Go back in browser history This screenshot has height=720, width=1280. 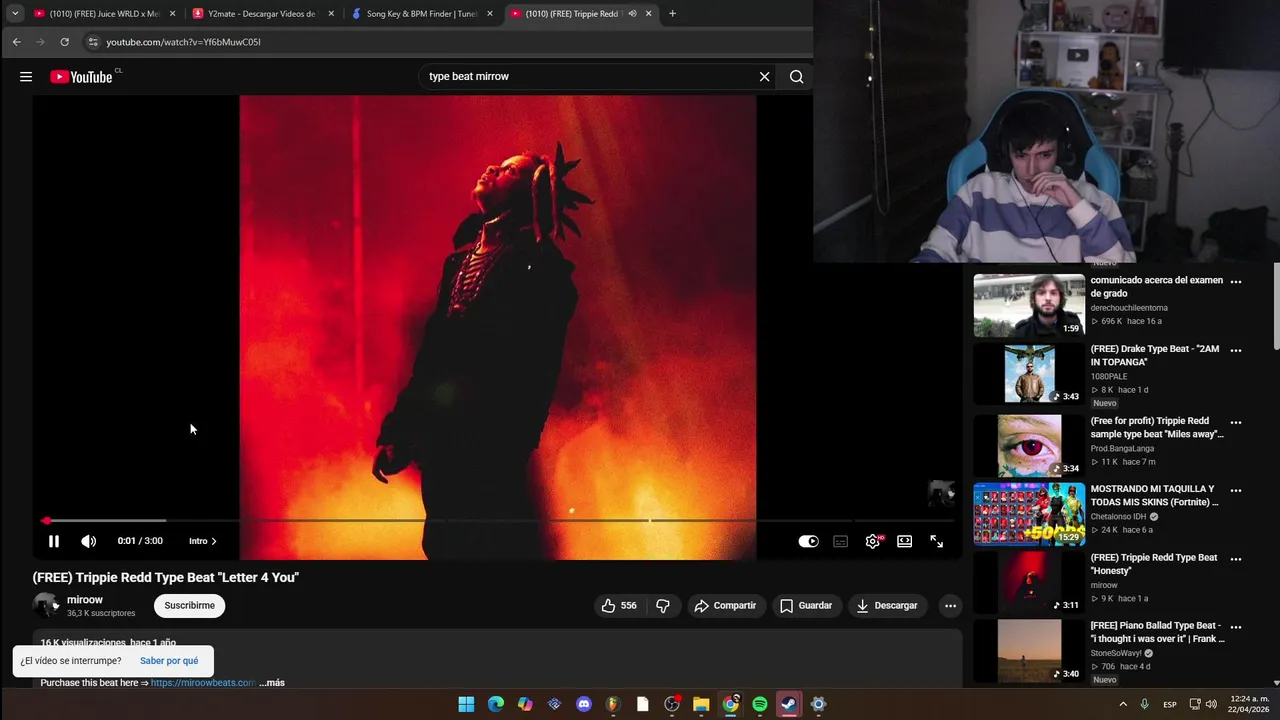pos(16,42)
